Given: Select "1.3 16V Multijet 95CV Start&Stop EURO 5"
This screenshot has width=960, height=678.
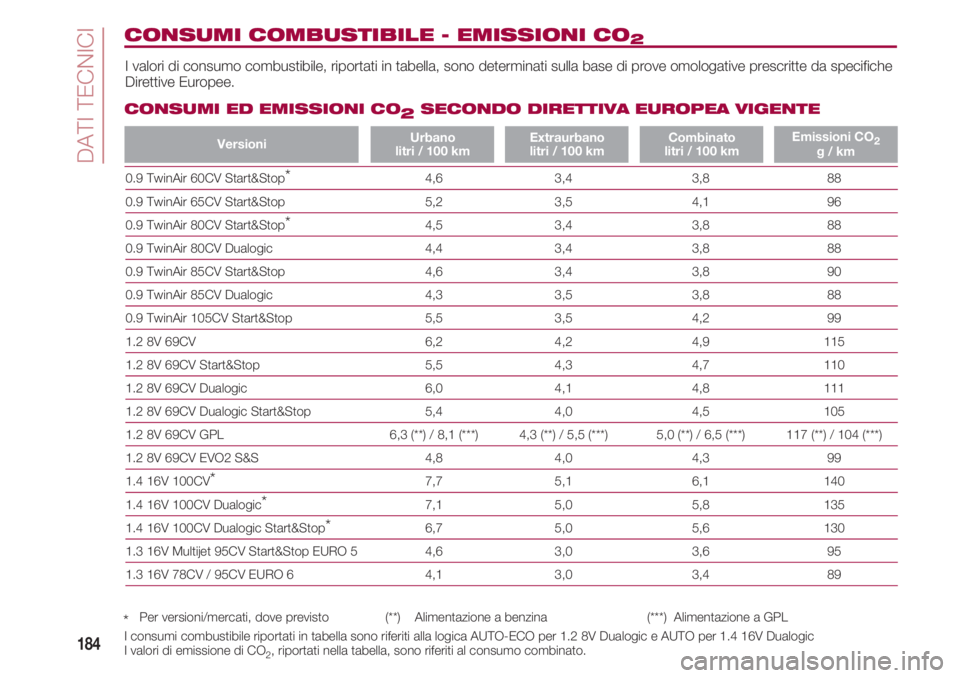Looking at the screenshot, I should 241,551.
